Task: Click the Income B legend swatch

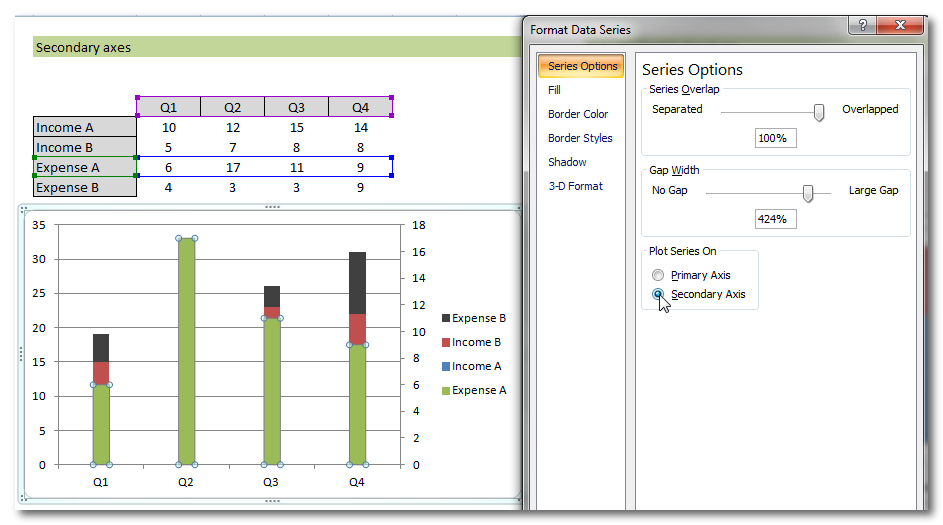Action: click(446, 342)
